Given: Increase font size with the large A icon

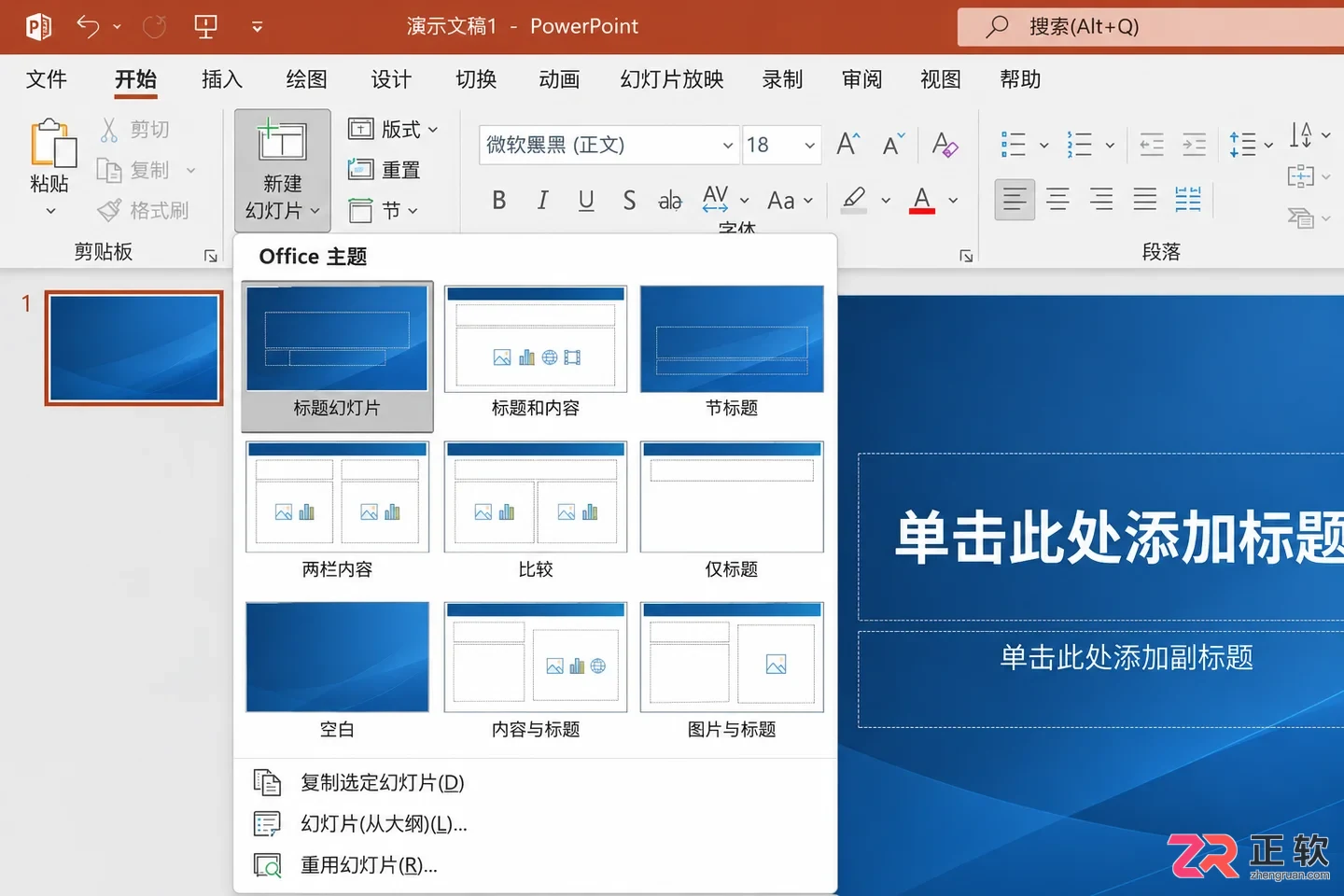Looking at the screenshot, I should tap(848, 144).
